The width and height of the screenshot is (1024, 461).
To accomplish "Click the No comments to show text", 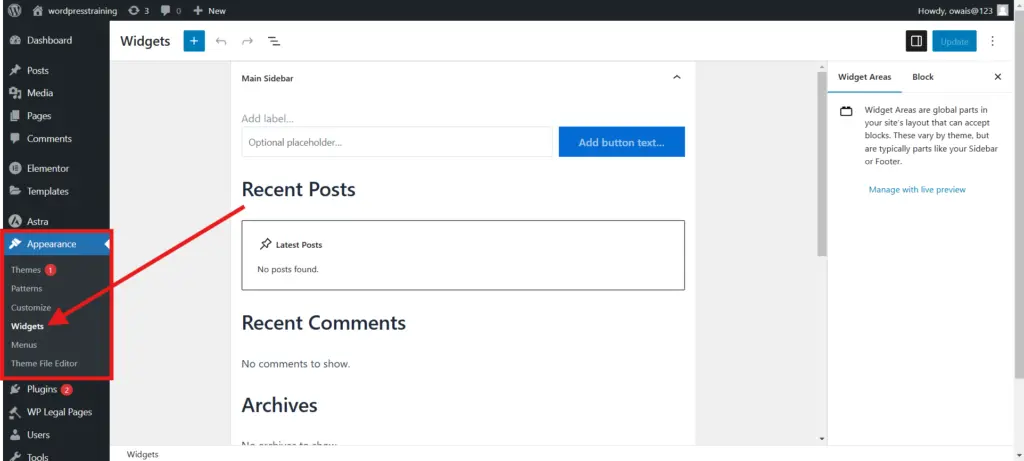I will pyautogui.click(x=296, y=364).
